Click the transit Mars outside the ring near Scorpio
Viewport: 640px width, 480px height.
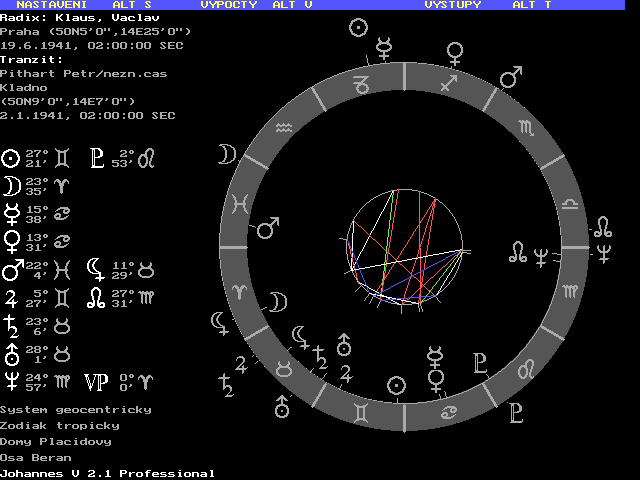coord(511,77)
